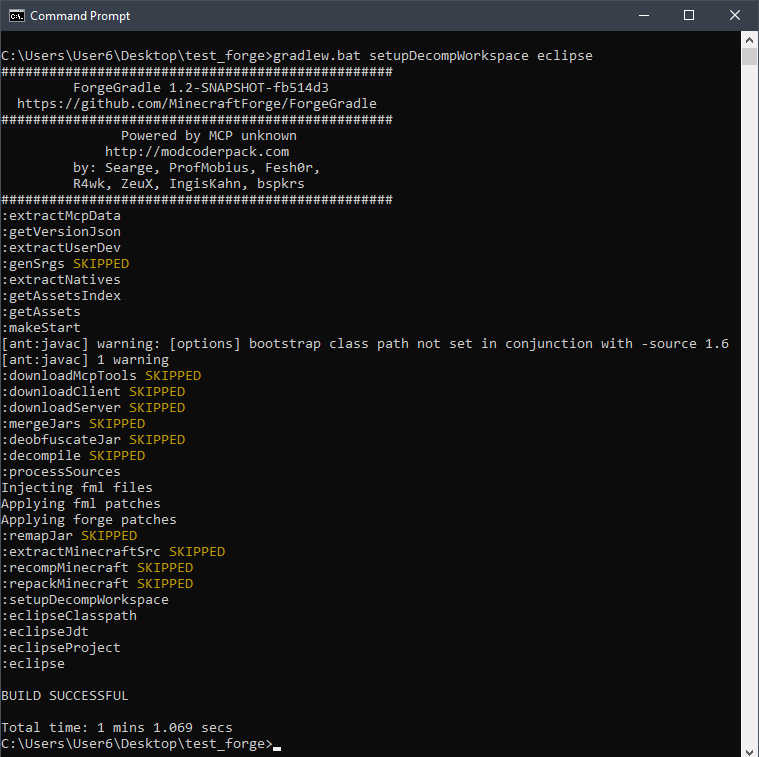
Task: Minimize the Command Prompt window
Action: [644, 15]
